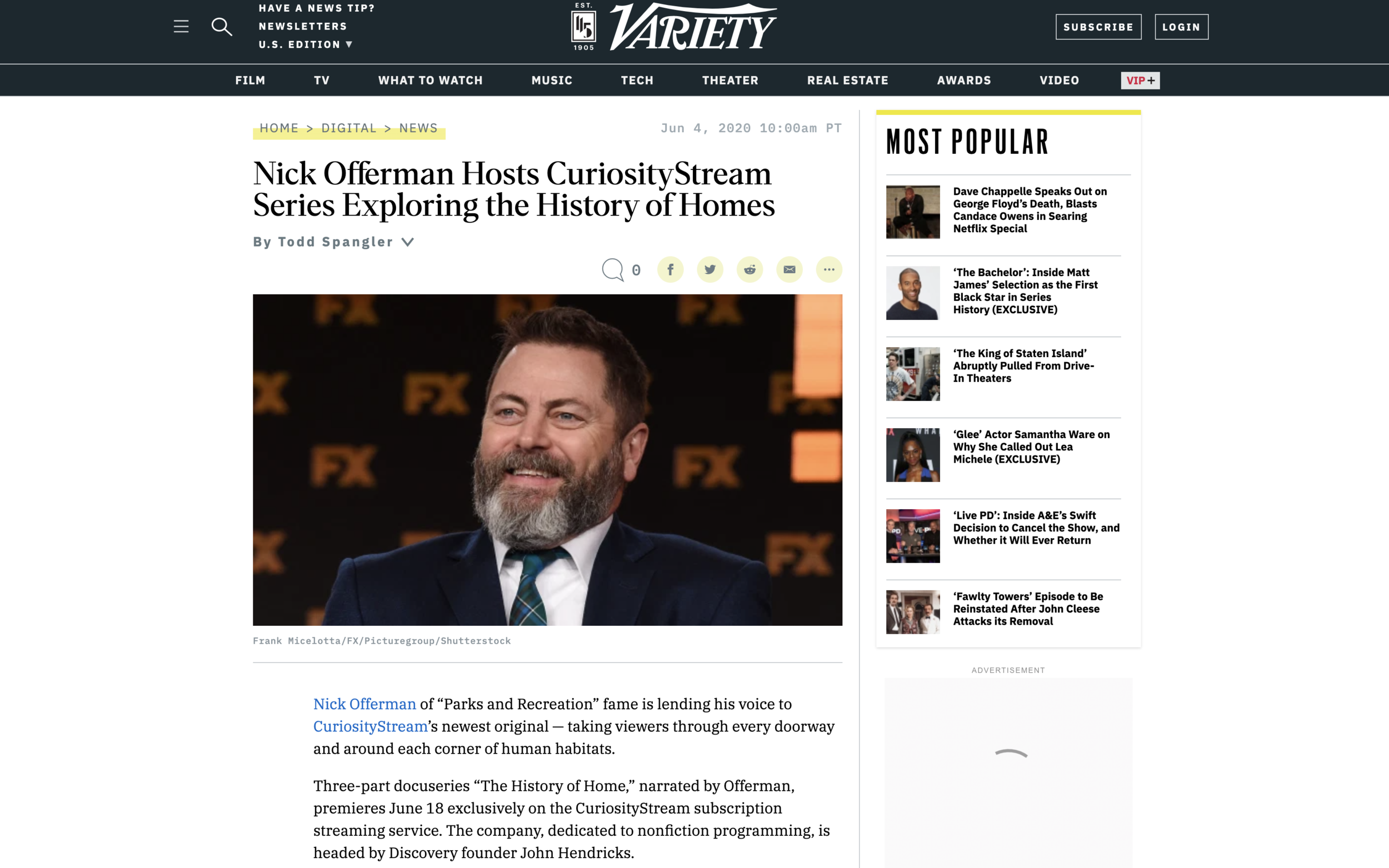Screen dimensions: 1389x868
Task: Click the Variety logo
Action: 674,27
